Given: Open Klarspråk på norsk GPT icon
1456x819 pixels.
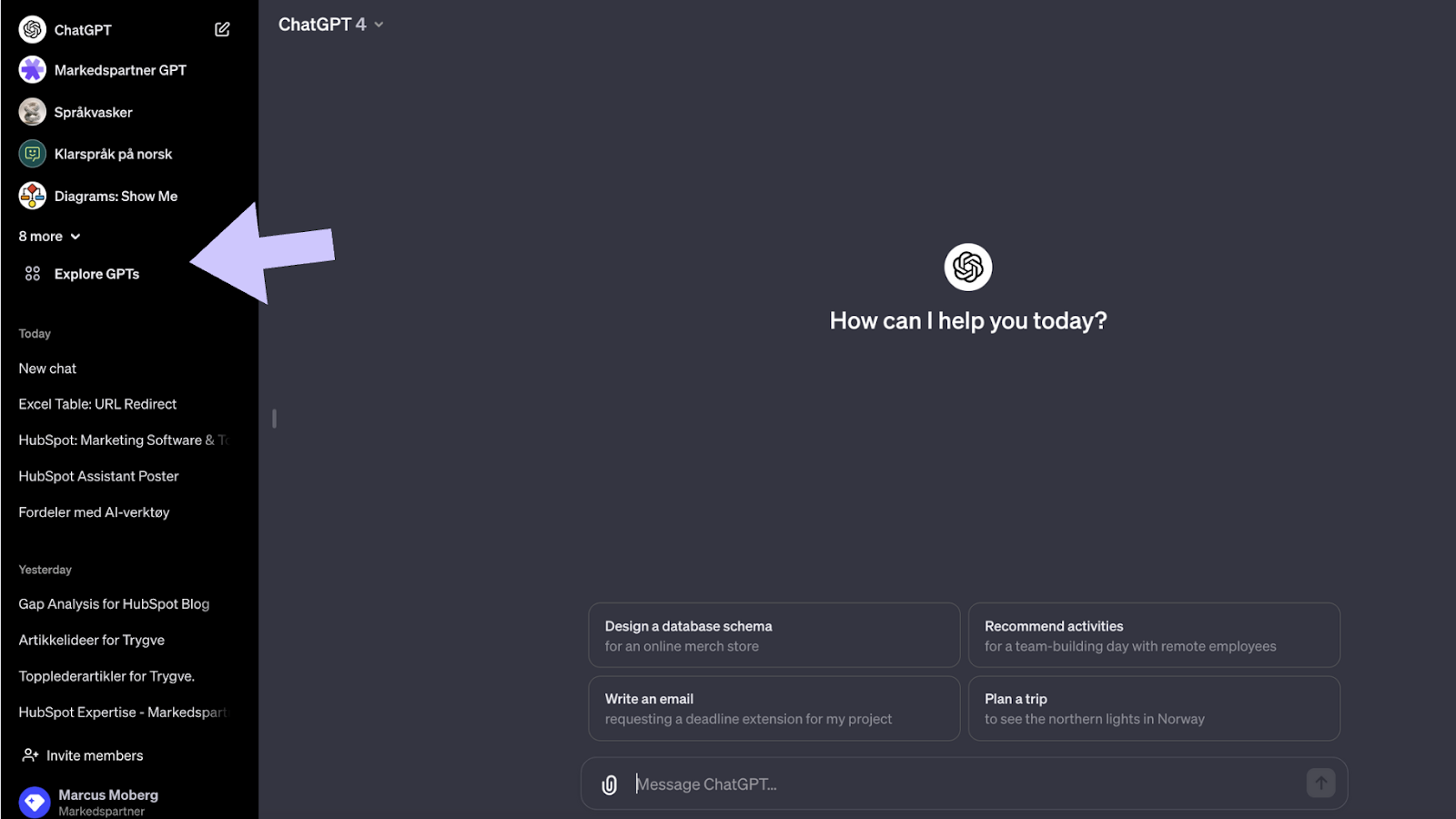Looking at the screenshot, I should coord(33,154).
